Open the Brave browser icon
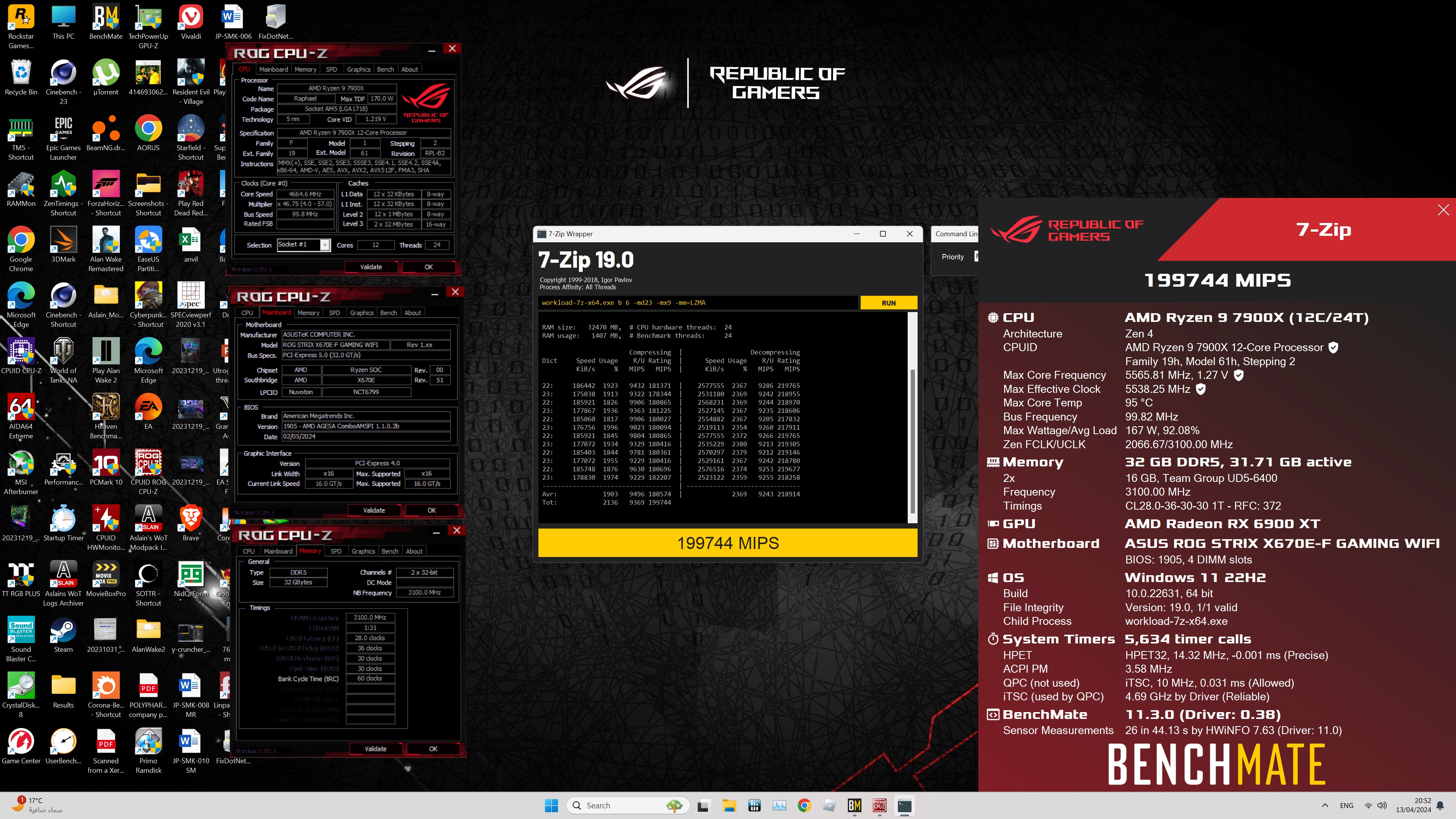 tap(190, 523)
